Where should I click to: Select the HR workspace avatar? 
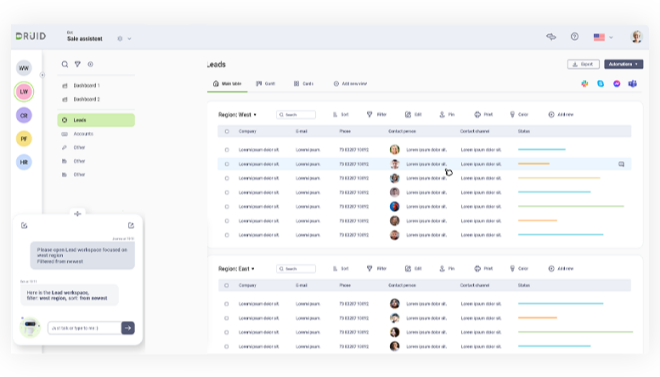(x=24, y=162)
